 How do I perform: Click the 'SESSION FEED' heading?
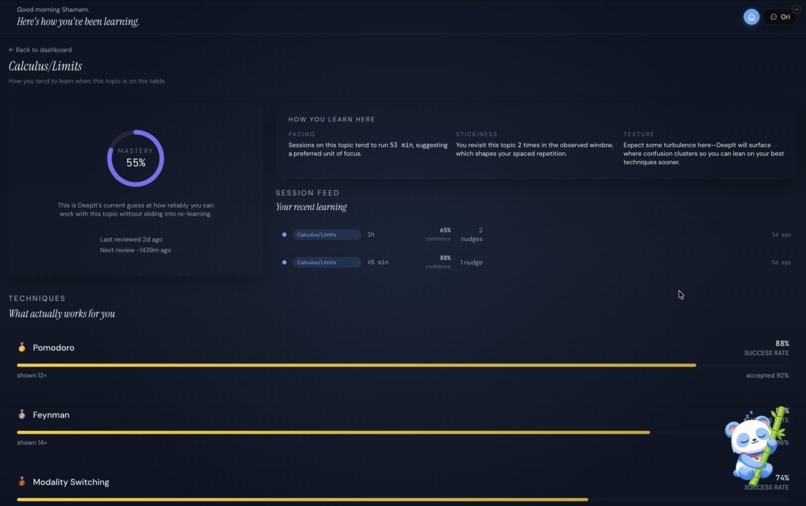[x=307, y=193]
